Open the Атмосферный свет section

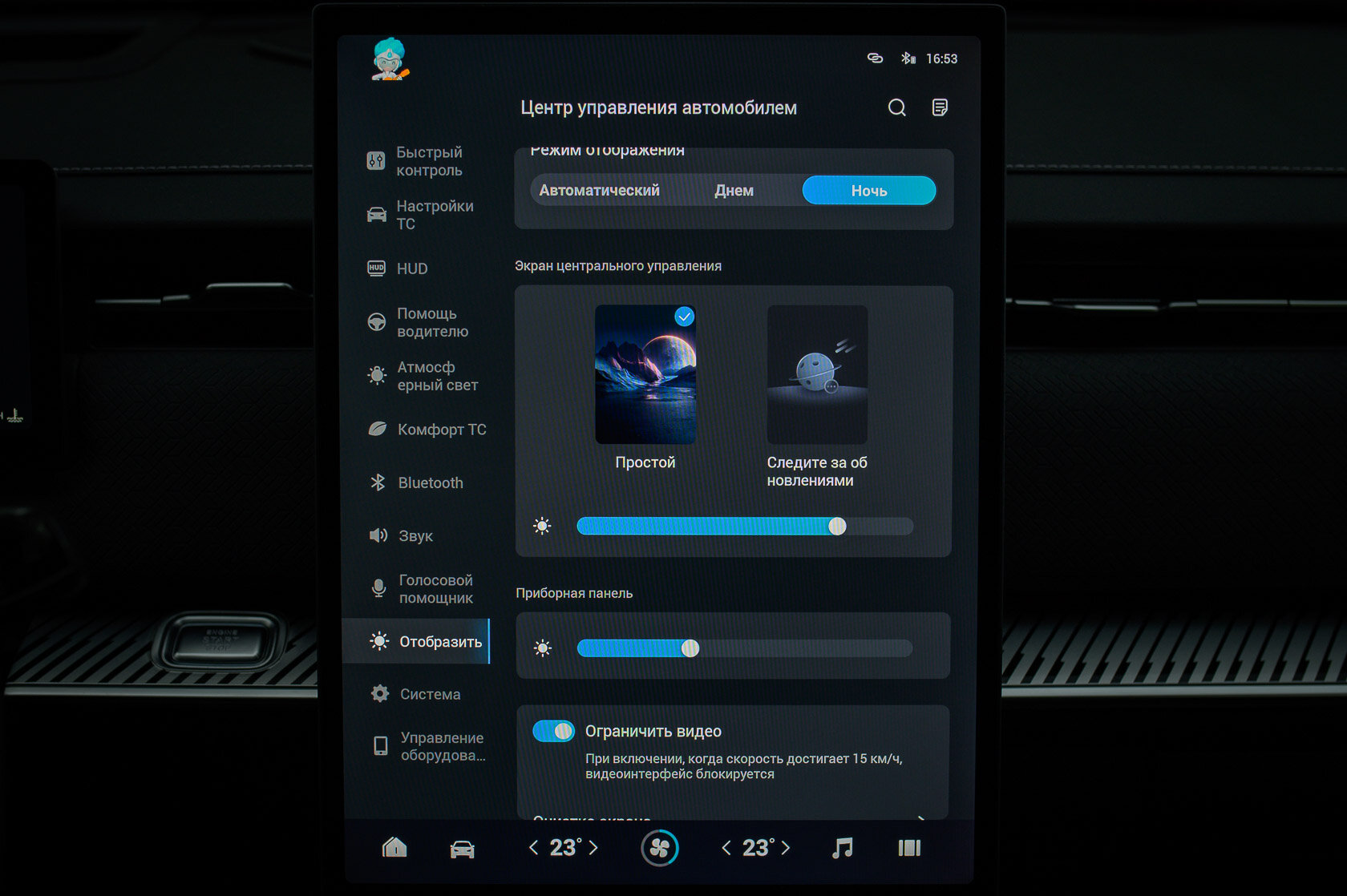421,376
